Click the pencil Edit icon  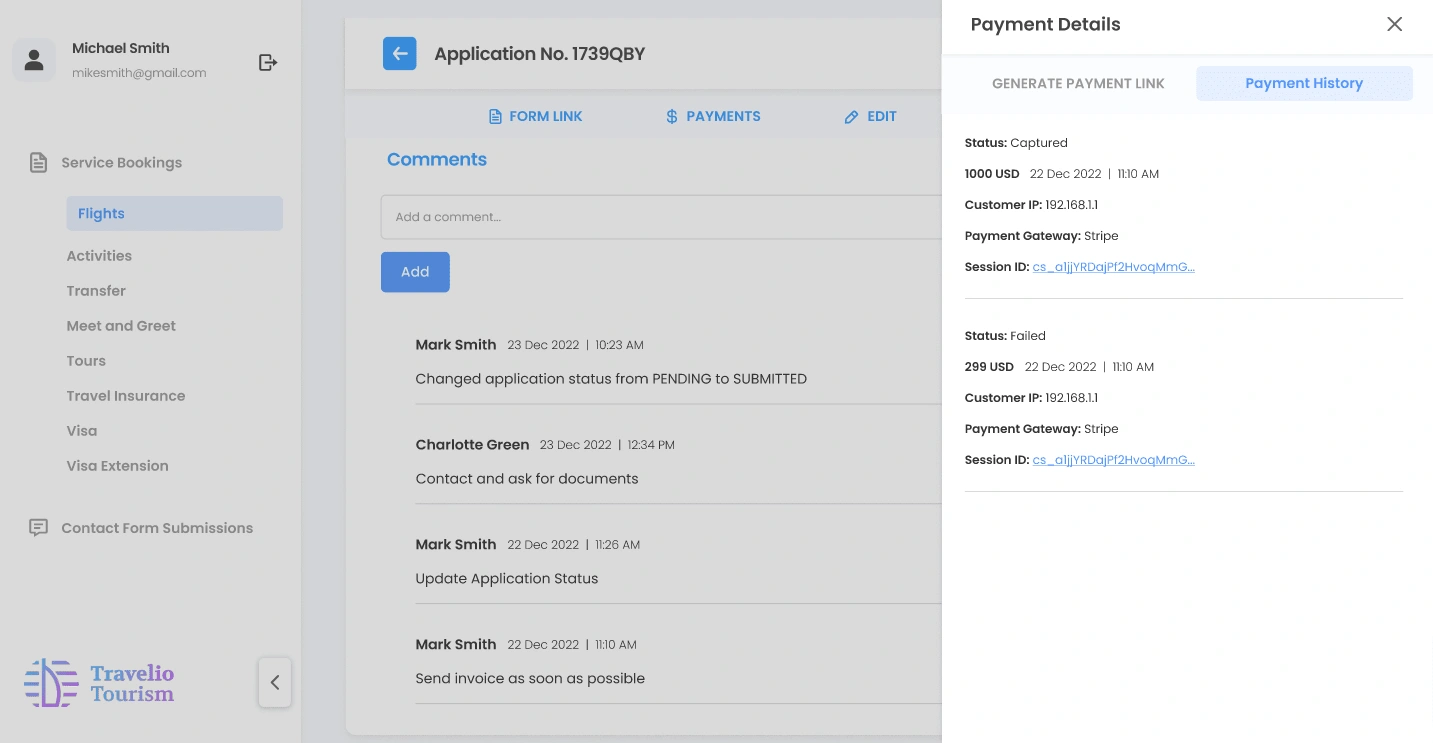tap(851, 117)
